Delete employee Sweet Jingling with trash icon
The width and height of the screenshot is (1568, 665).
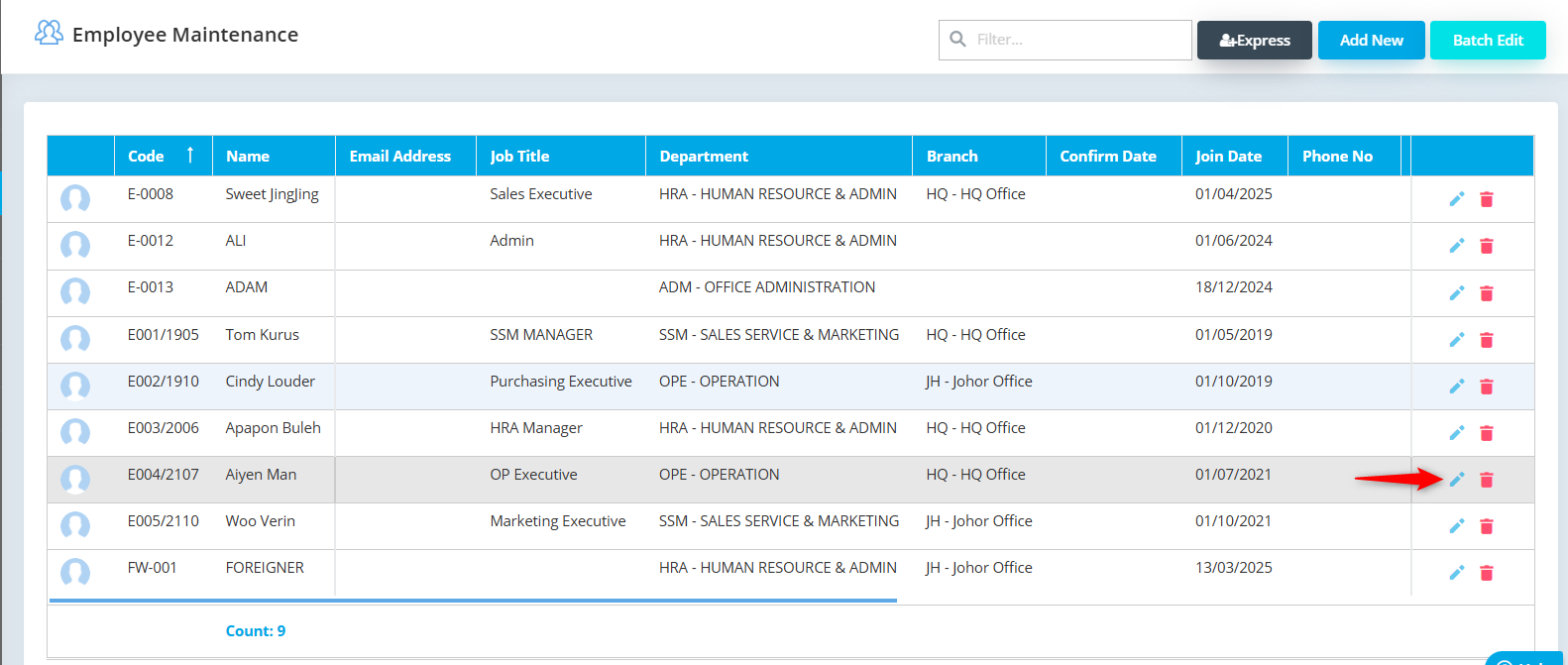pos(1486,199)
